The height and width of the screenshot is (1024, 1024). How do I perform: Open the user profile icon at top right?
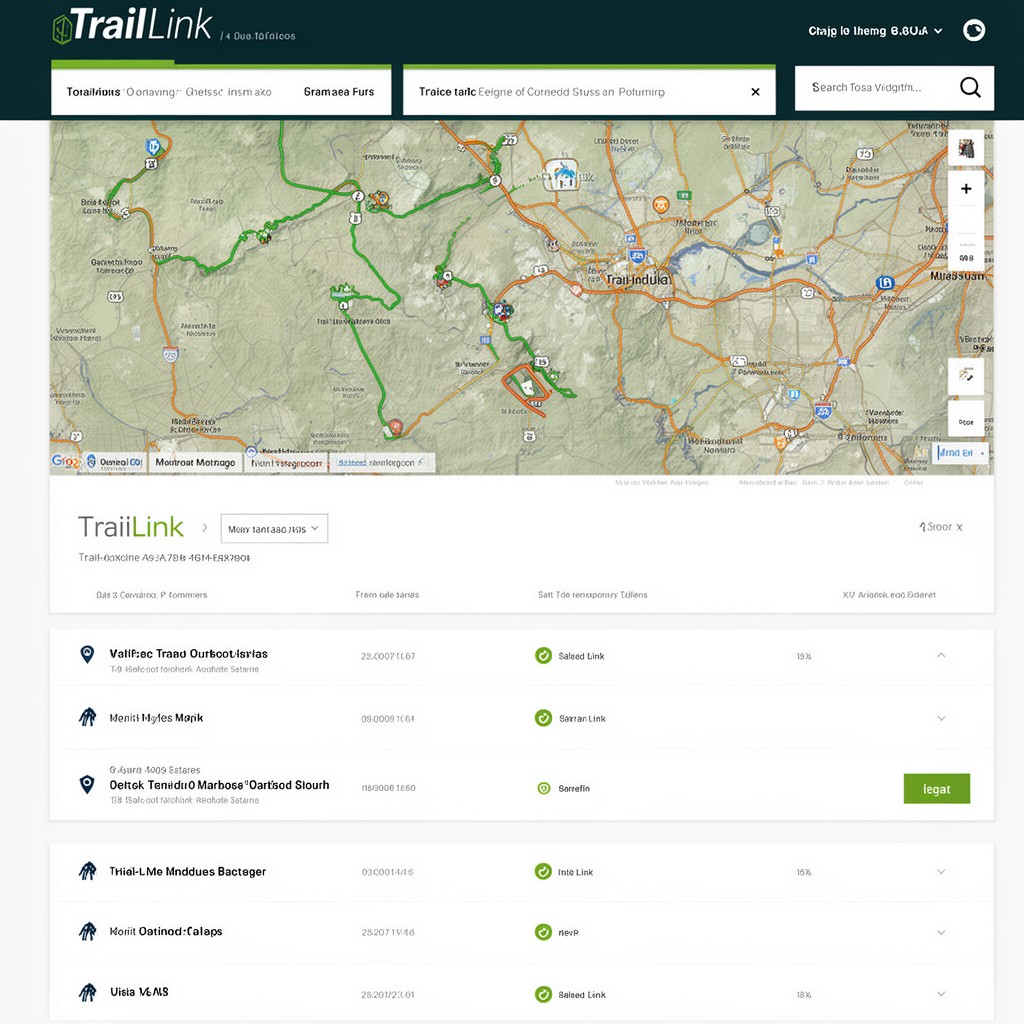[974, 30]
